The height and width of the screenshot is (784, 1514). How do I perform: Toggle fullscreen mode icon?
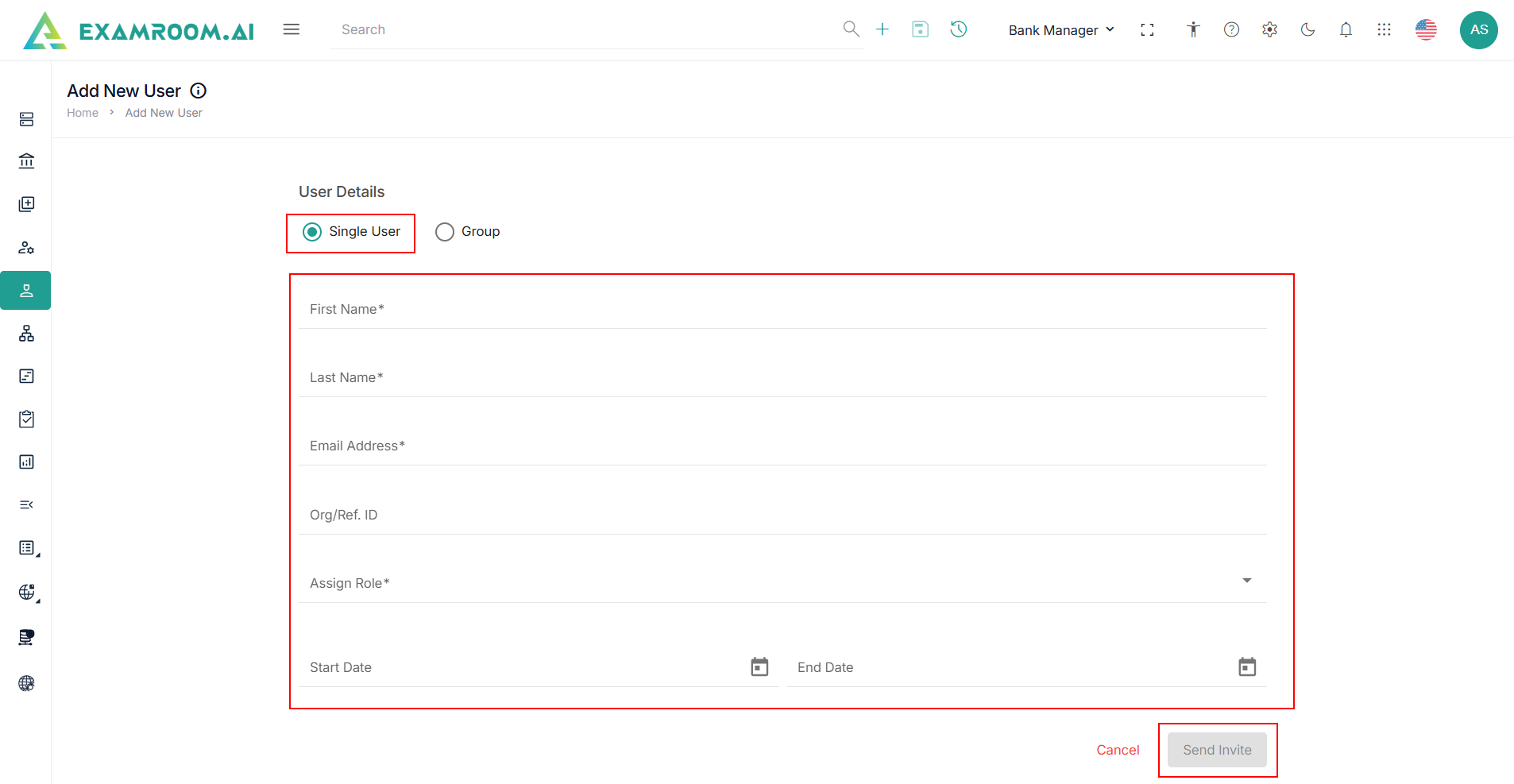click(x=1147, y=29)
